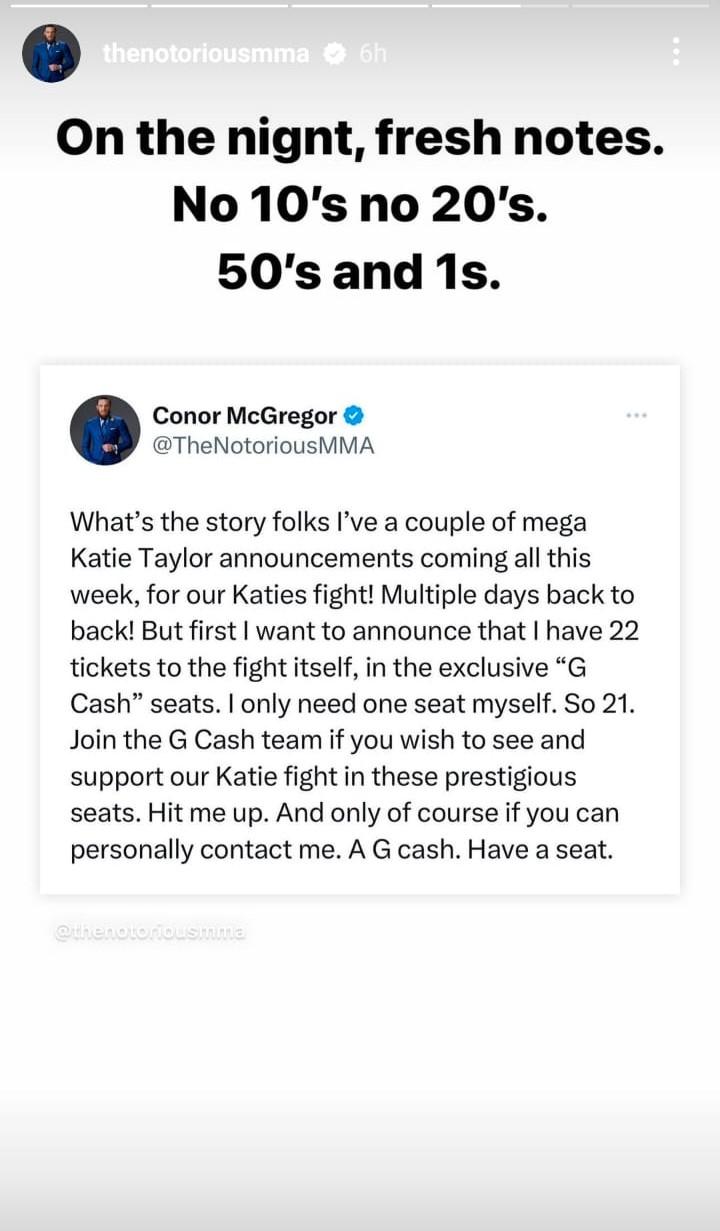This screenshot has width=720, height=1231.
Task: Click the "50's and 1s." text line
Action: click(x=360, y=271)
